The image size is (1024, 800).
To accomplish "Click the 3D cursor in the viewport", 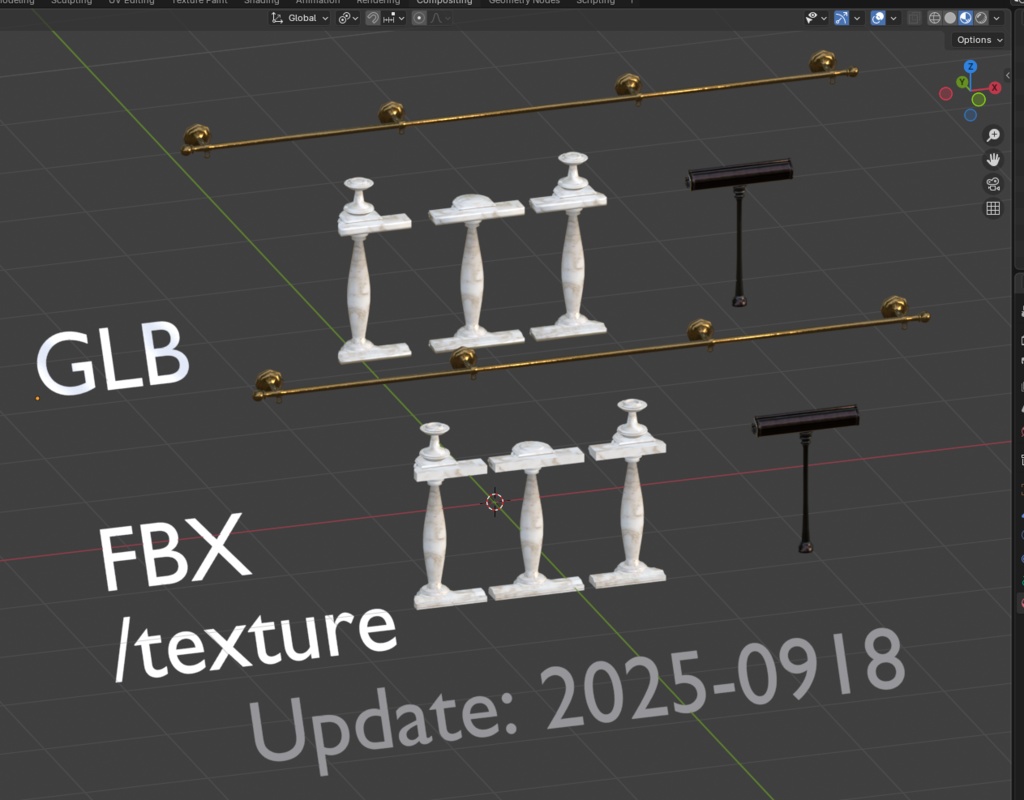I will coord(495,502).
